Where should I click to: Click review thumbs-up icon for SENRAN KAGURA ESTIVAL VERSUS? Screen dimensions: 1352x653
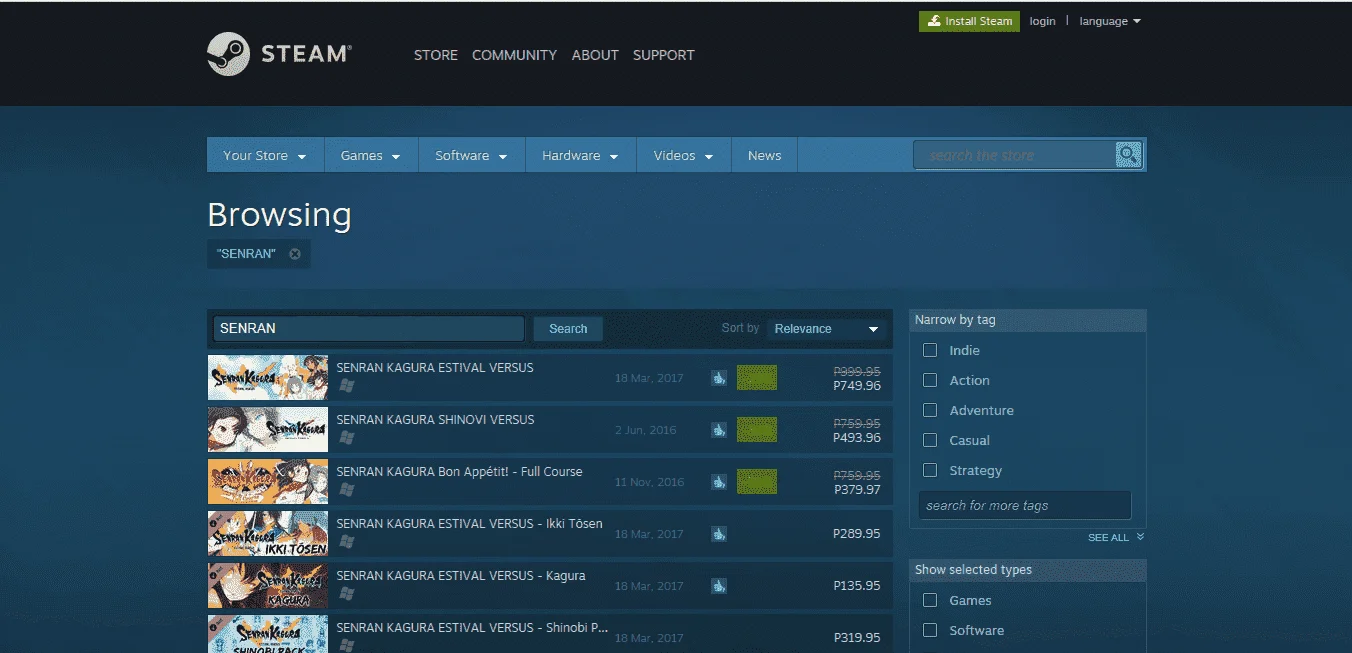pyautogui.click(x=718, y=378)
